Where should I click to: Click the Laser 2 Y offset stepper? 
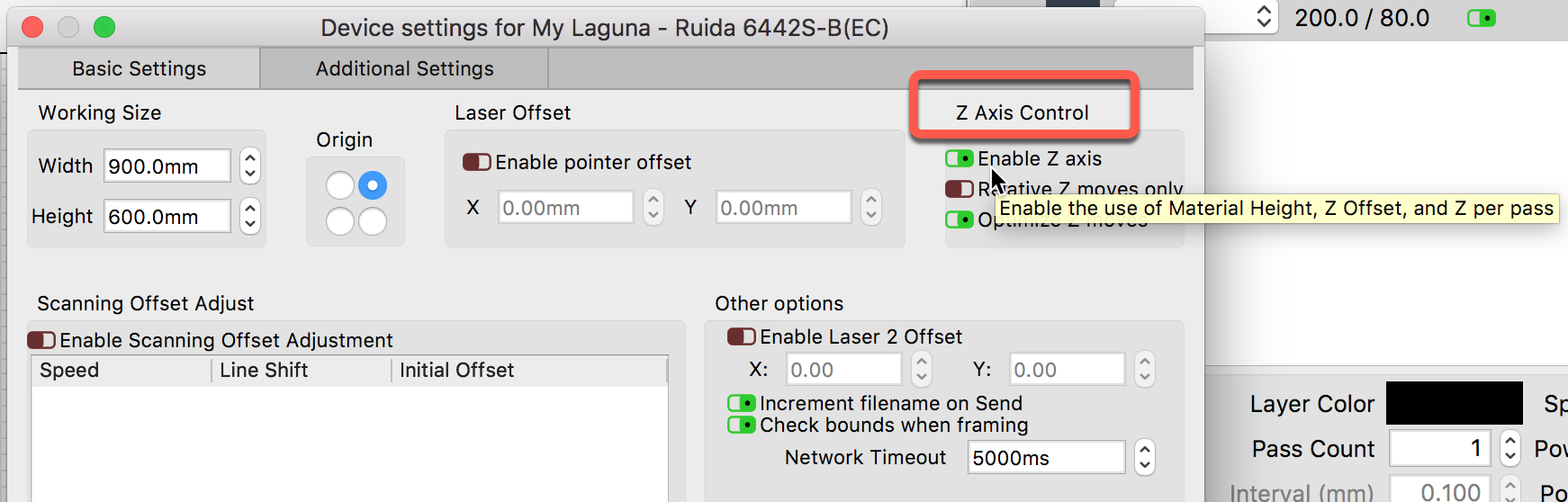(x=1144, y=370)
